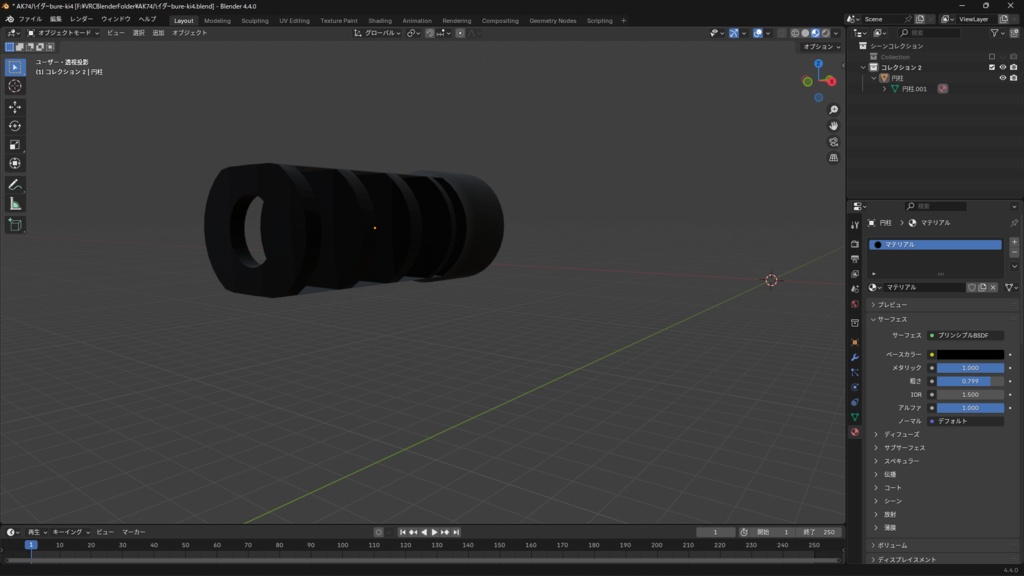Open the Tool properties tab
1024x576 pixels.
855,225
